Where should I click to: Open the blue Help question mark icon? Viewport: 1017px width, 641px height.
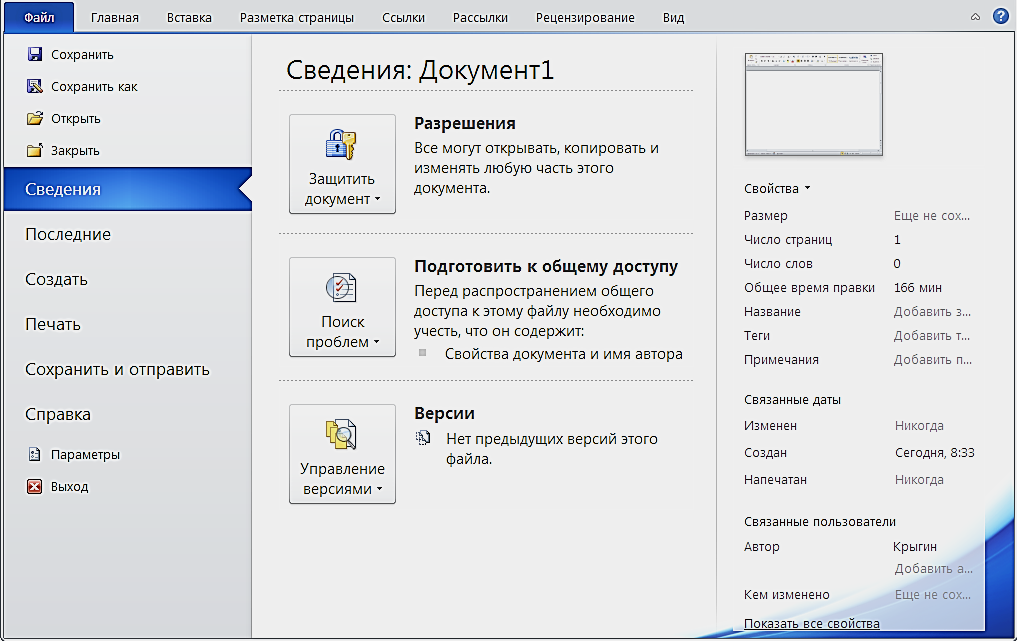(x=1001, y=17)
